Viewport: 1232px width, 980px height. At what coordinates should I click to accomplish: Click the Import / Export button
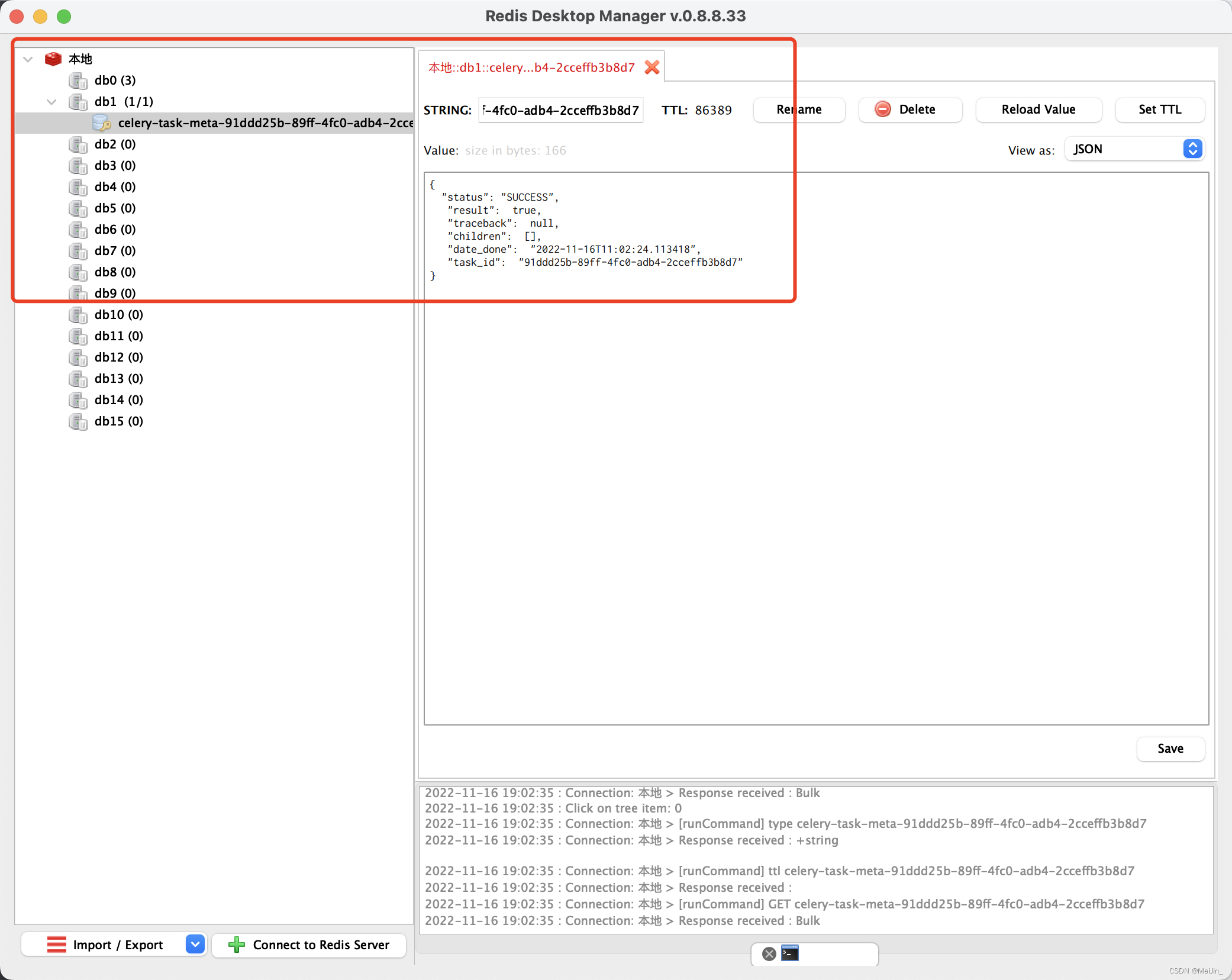pyautogui.click(x=114, y=944)
